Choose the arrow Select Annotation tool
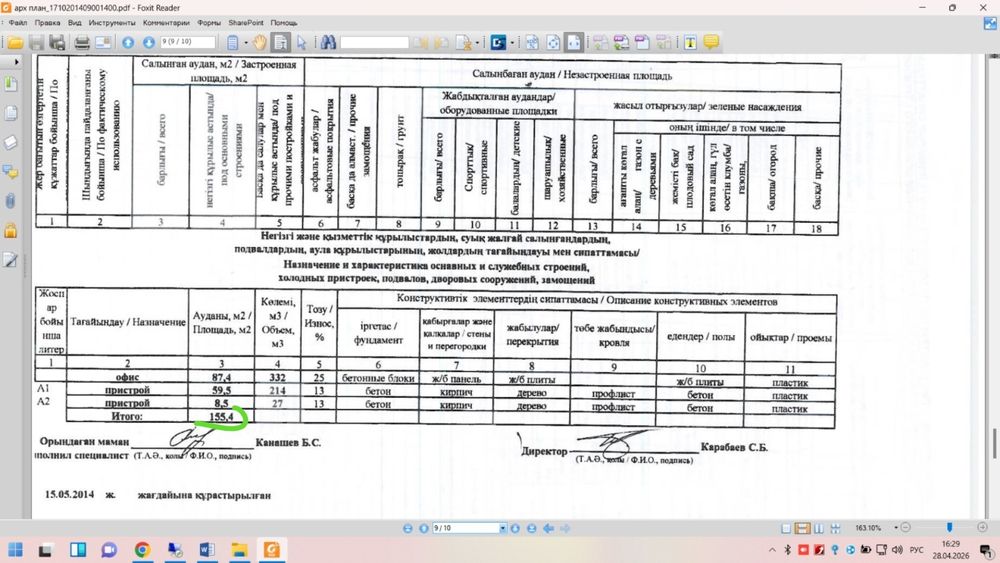The height and width of the screenshot is (563, 1000). [x=302, y=43]
